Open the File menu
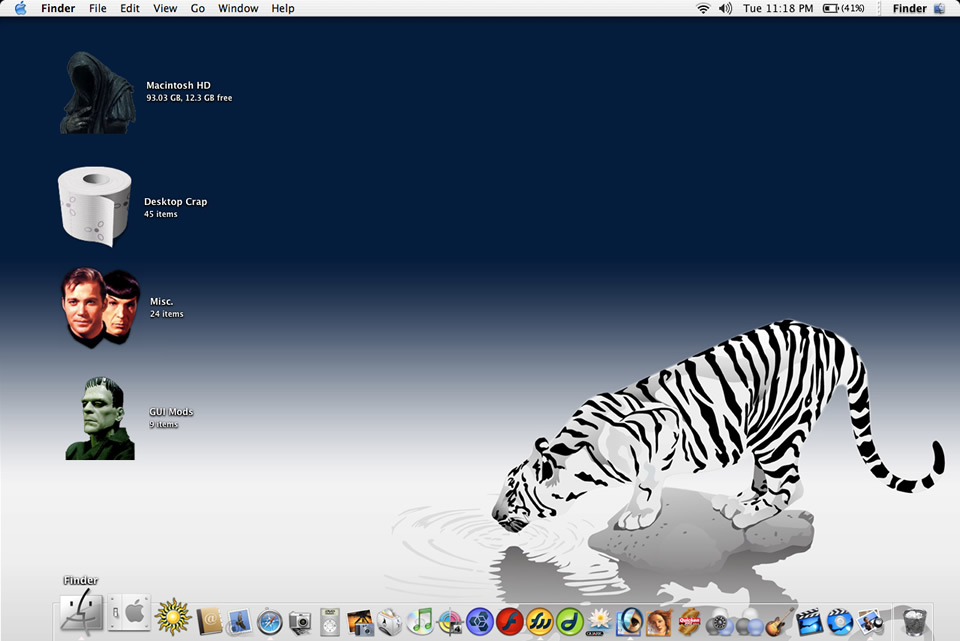 (x=97, y=8)
